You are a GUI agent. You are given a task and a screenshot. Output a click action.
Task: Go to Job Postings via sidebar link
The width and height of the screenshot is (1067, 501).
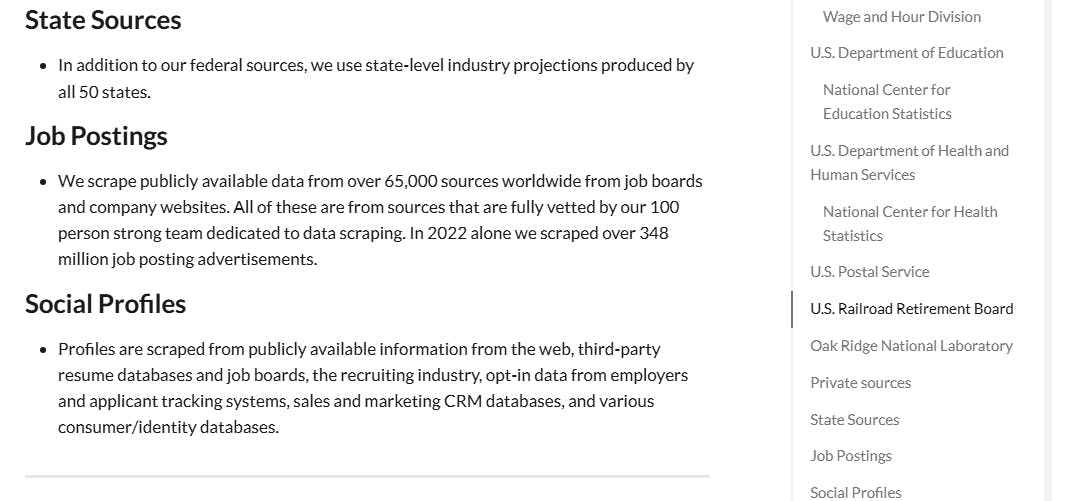point(850,456)
